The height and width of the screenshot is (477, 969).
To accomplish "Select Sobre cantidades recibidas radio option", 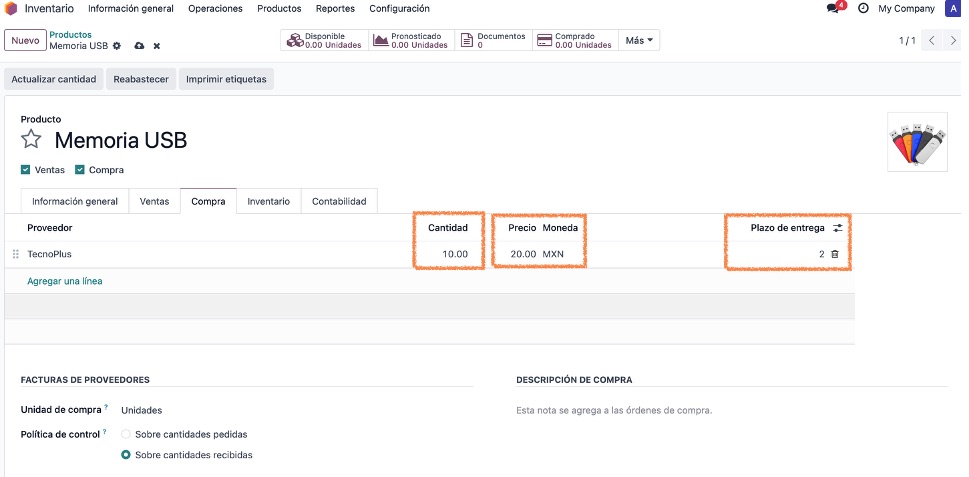I will click(126, 455).
